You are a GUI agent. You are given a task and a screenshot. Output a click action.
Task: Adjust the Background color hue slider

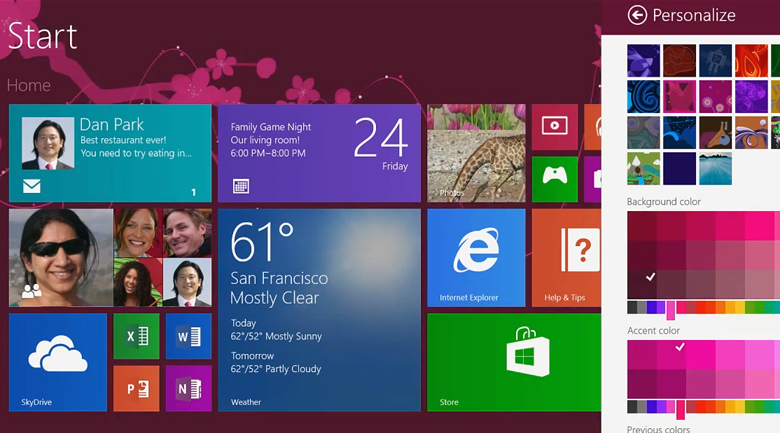[x=670, y=309]
